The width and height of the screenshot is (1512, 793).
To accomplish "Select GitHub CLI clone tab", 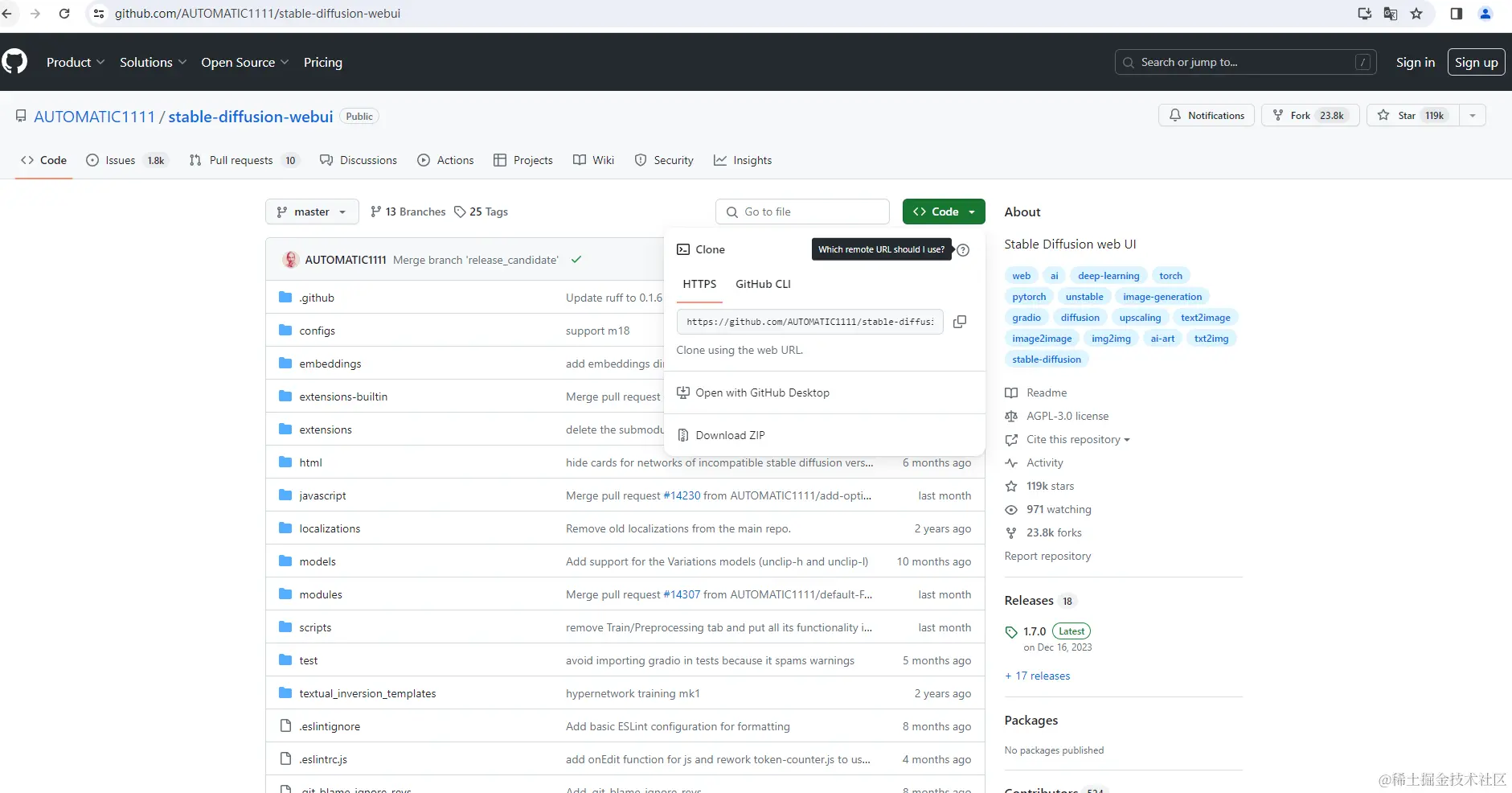I will pos(763,284).
